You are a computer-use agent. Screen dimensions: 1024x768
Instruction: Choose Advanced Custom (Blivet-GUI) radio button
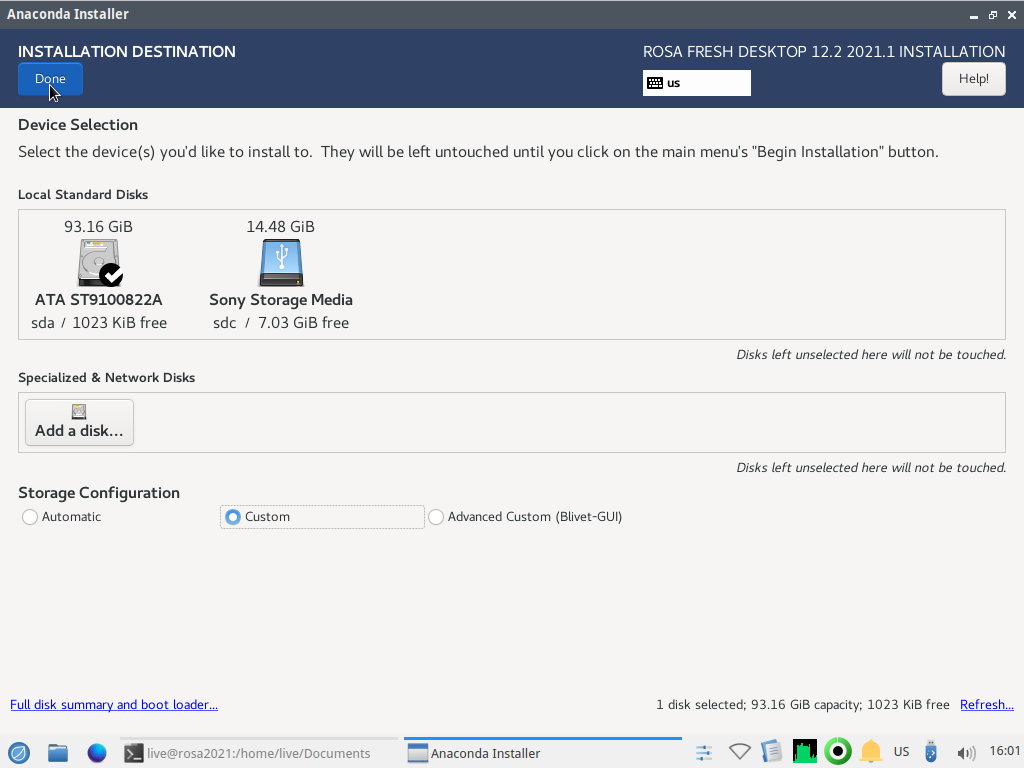436,517
